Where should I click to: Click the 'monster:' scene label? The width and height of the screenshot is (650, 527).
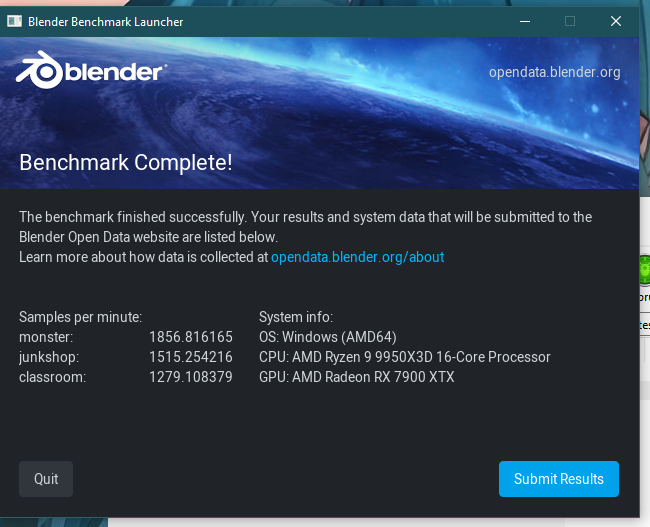coord(46,337)
